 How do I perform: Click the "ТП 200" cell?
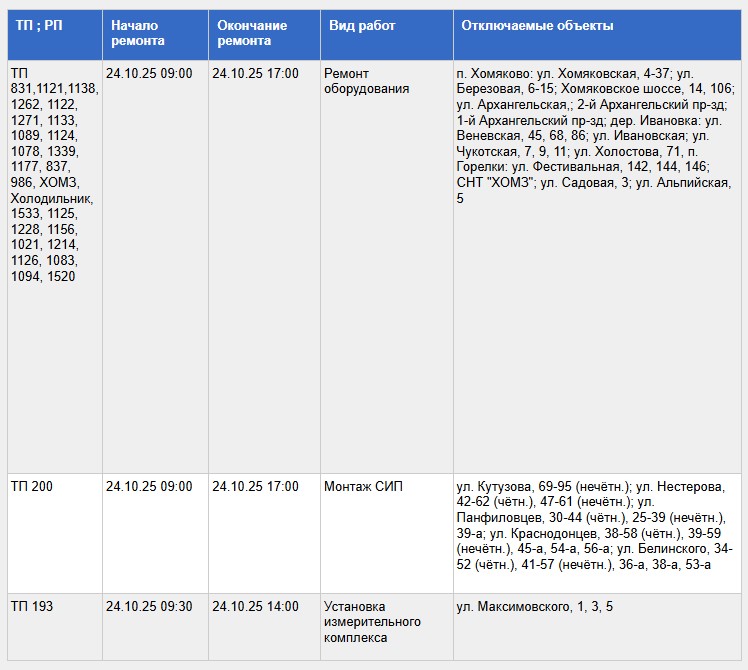(32, 487)
